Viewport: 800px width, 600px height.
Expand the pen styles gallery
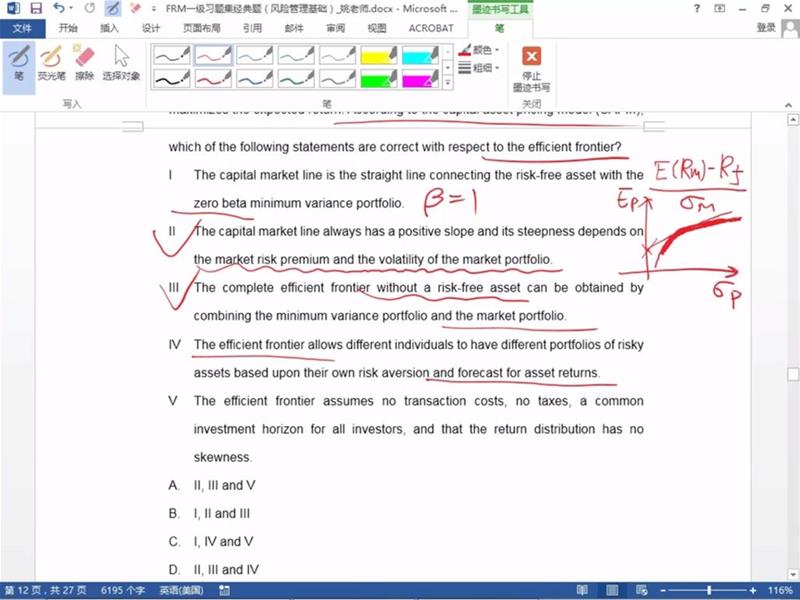click(x=448, y=85)
